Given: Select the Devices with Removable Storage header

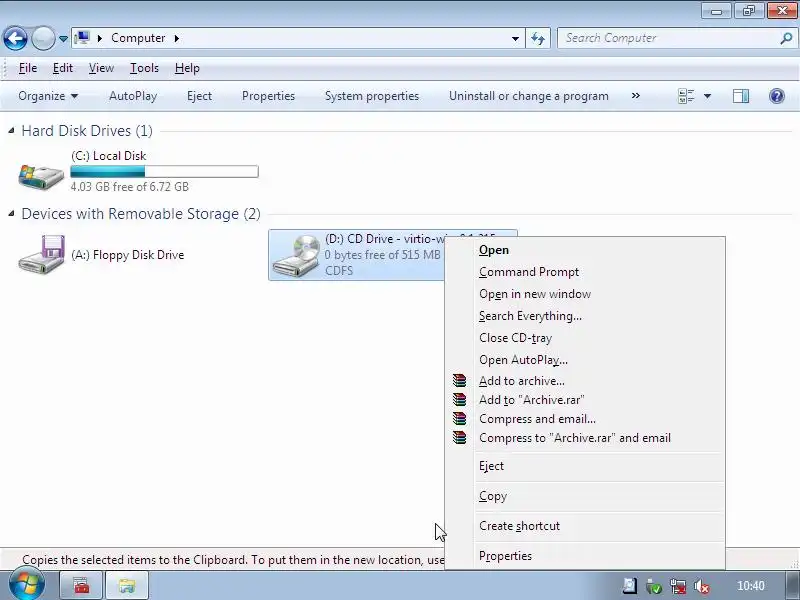Looking at the screenshot, I should 141,214.
